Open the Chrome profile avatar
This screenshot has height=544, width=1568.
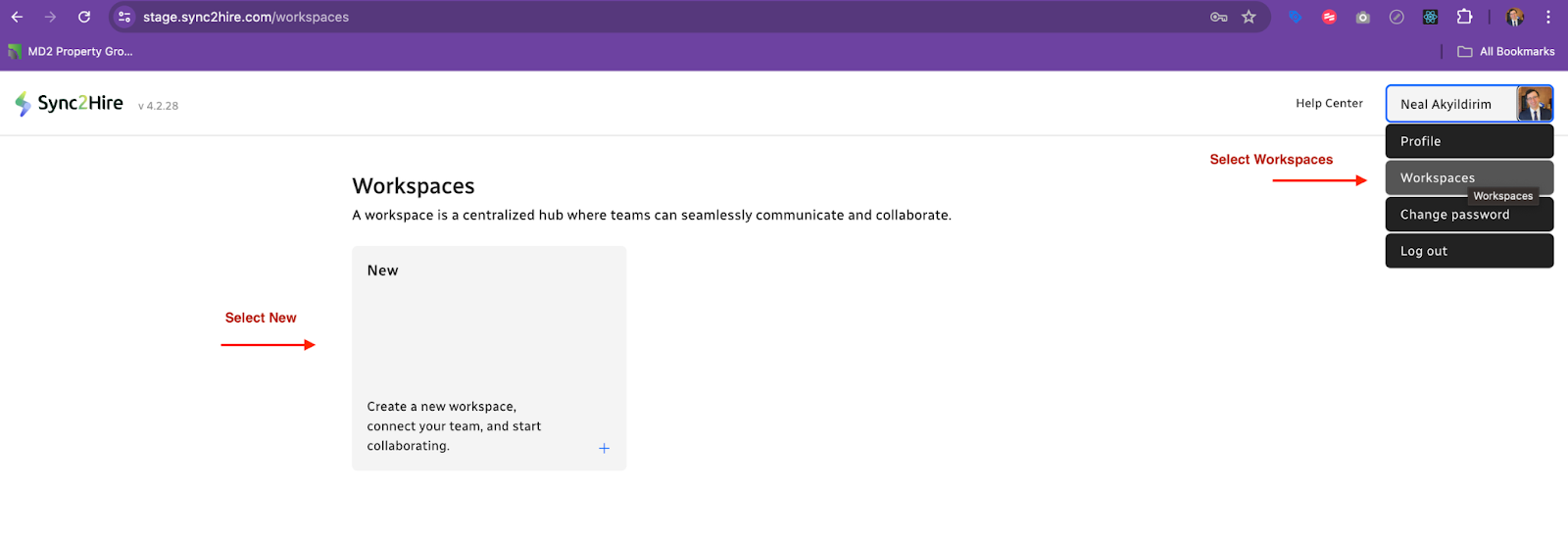pyautogui.click(x=1515, y=17)
